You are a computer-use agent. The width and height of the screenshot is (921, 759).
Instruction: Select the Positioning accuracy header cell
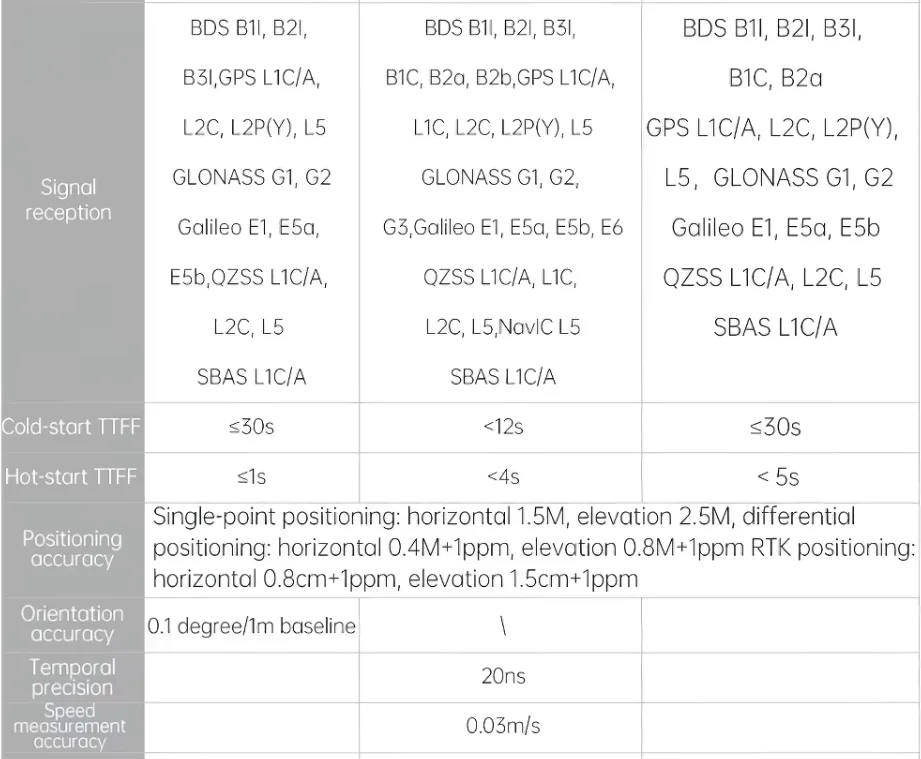tap(72, 549)
